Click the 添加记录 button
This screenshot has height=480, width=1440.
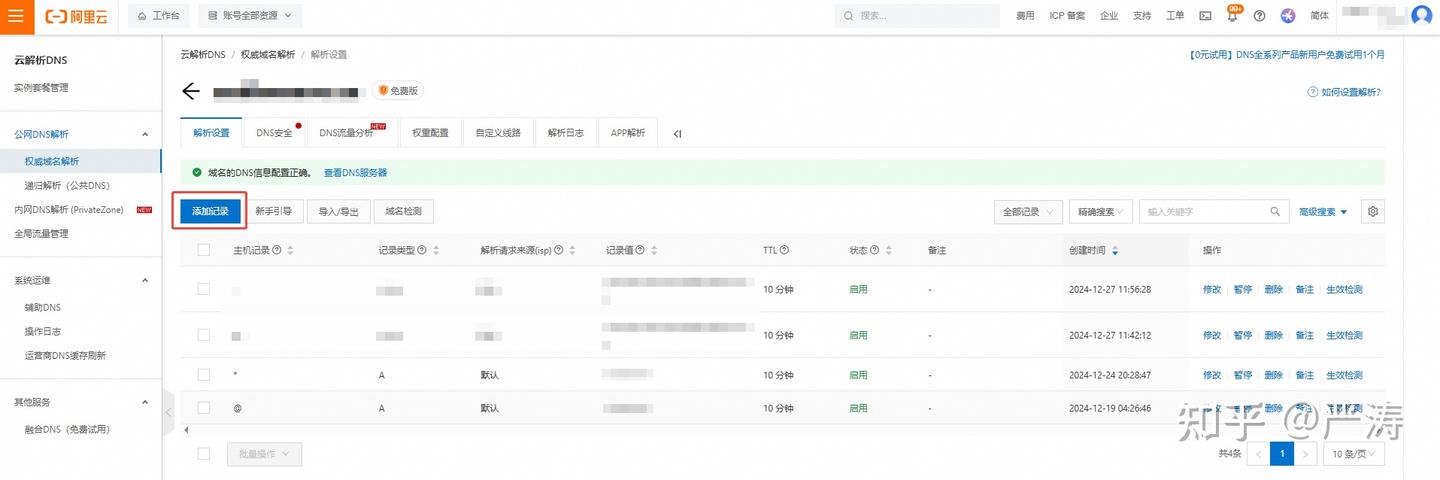(210, 212)
